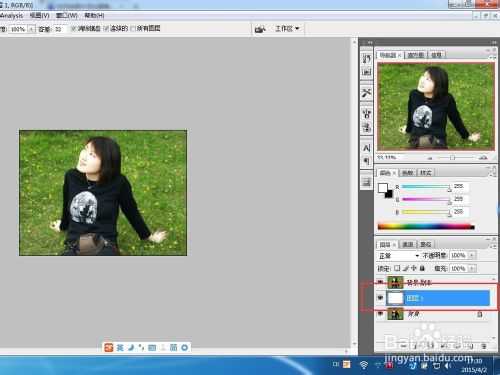Enable the all layers checkbox in options bar
This screenshot has width=500, height=375.
[134, 29]
